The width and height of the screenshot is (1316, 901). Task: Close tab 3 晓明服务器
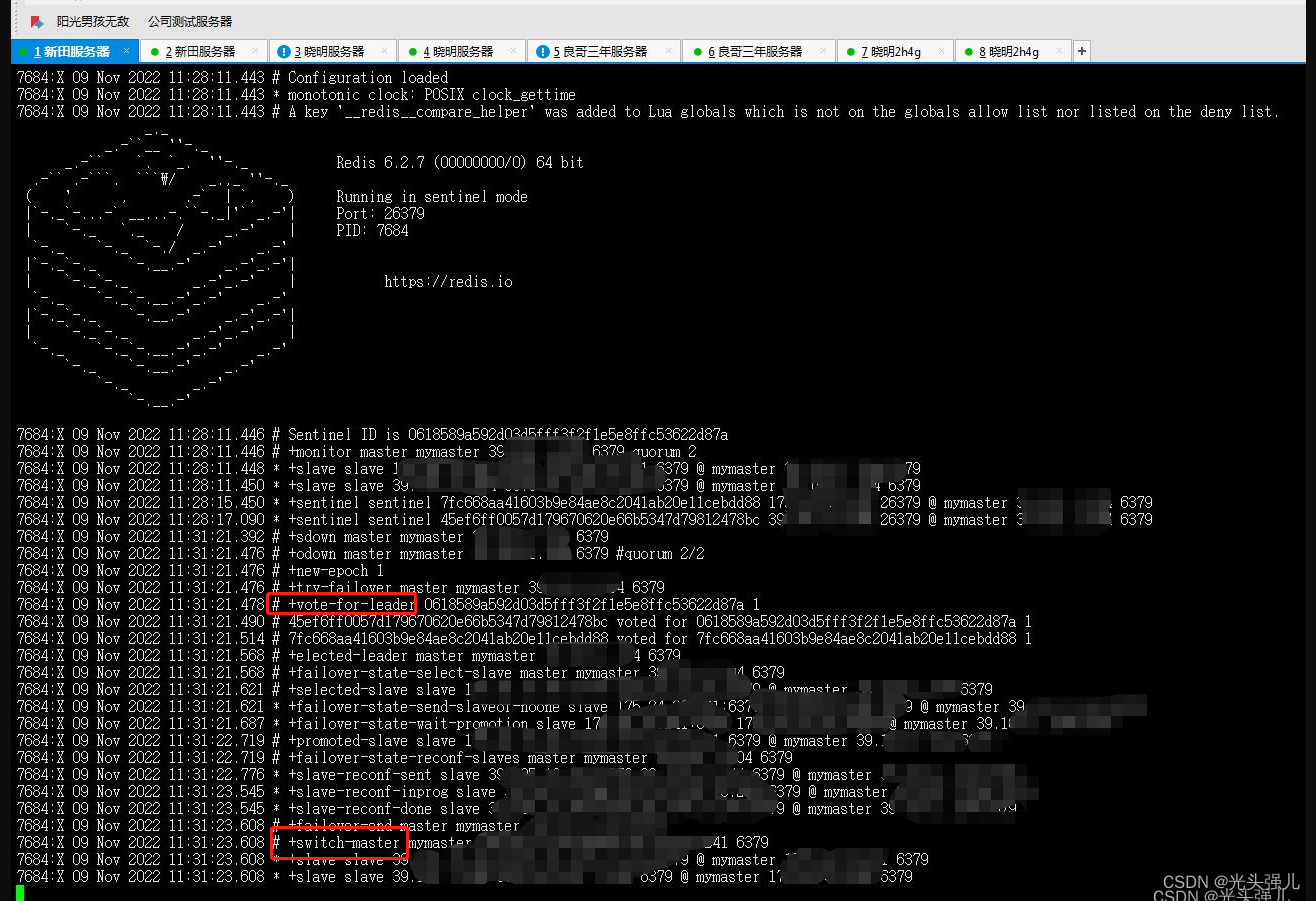click(x=385, y=50)
